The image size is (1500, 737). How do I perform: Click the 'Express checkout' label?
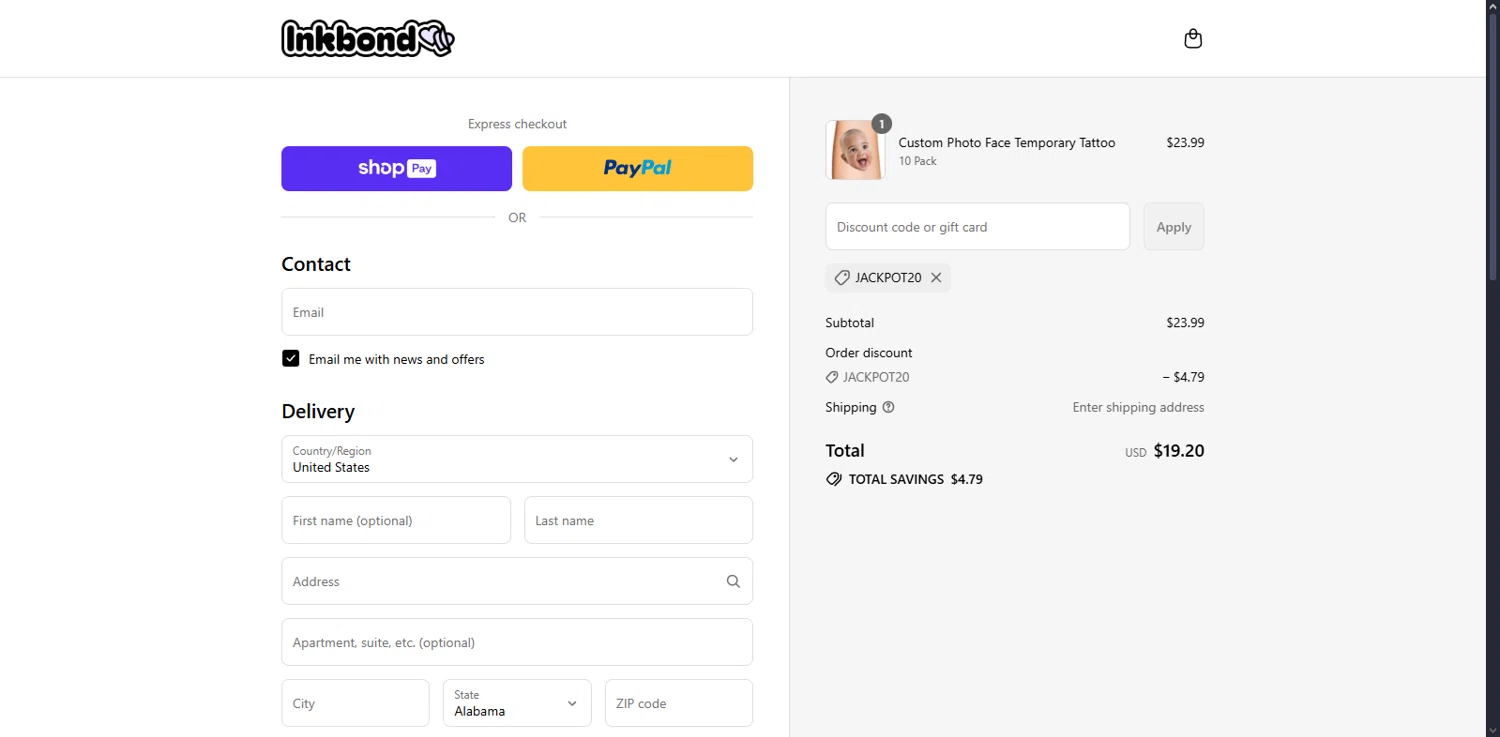click(x=517, y=124)
